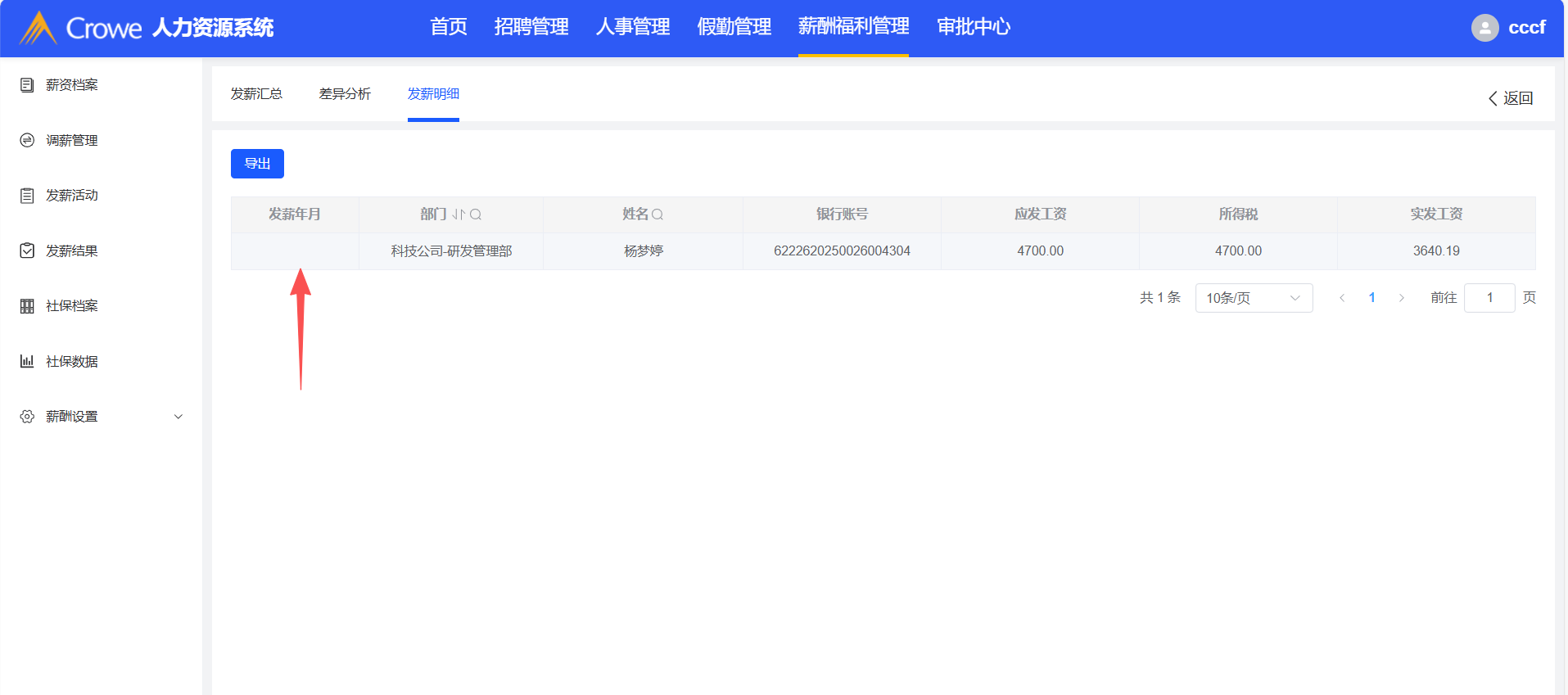This screenshot has width=1568, height=695.
Task: Click the 调薪管理 sidebar icon
Action: pyautogui.click(x=27, y=140)
